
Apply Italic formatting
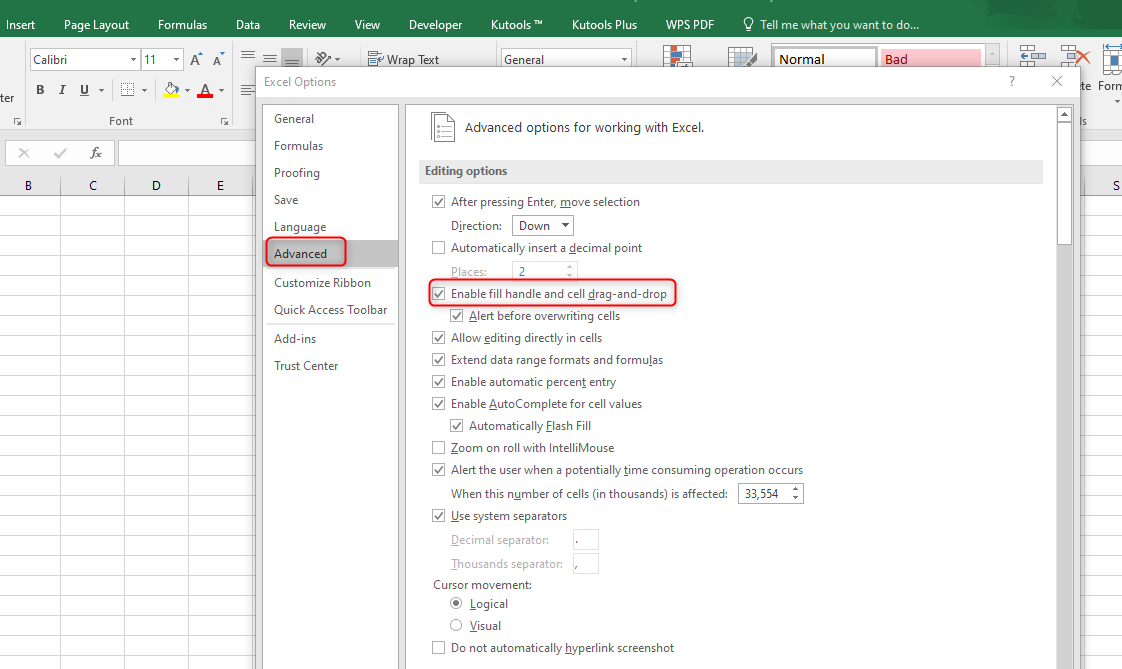coord(61,89)
